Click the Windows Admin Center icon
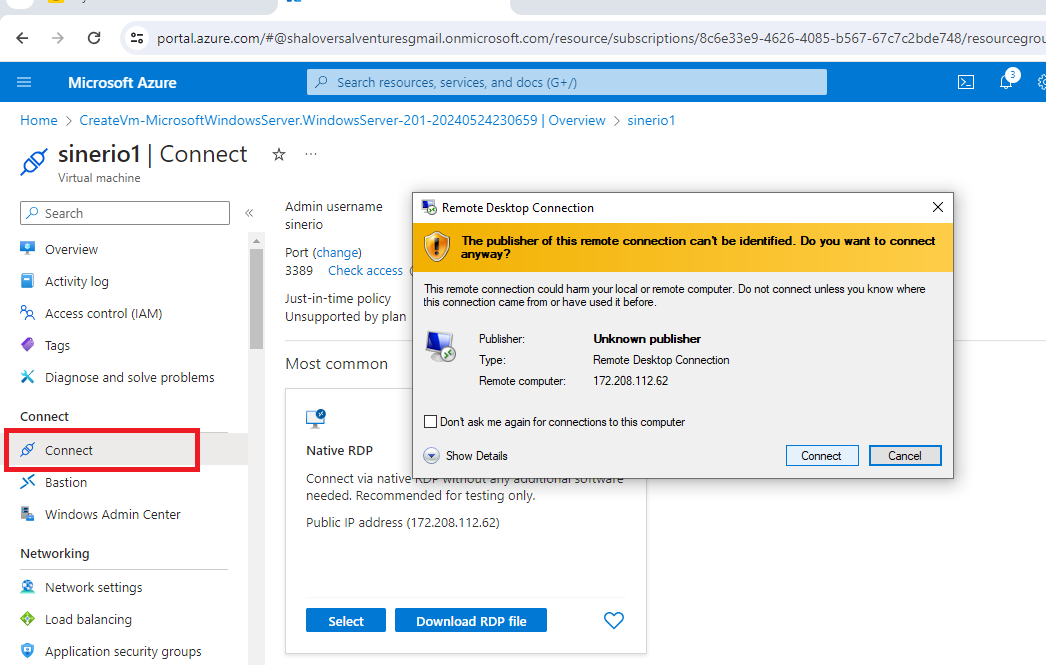Screen dimensions: 1046x665 (27, 514)
